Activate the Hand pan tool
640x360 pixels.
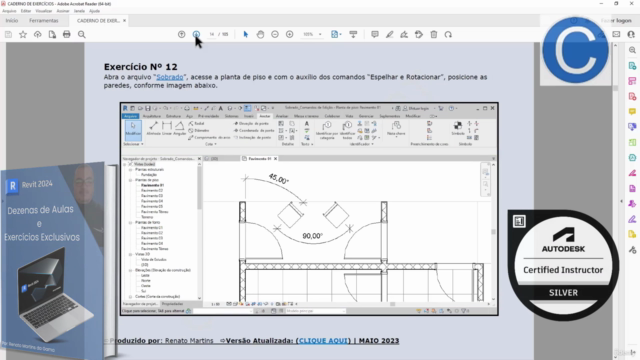[x=260, y=35]
